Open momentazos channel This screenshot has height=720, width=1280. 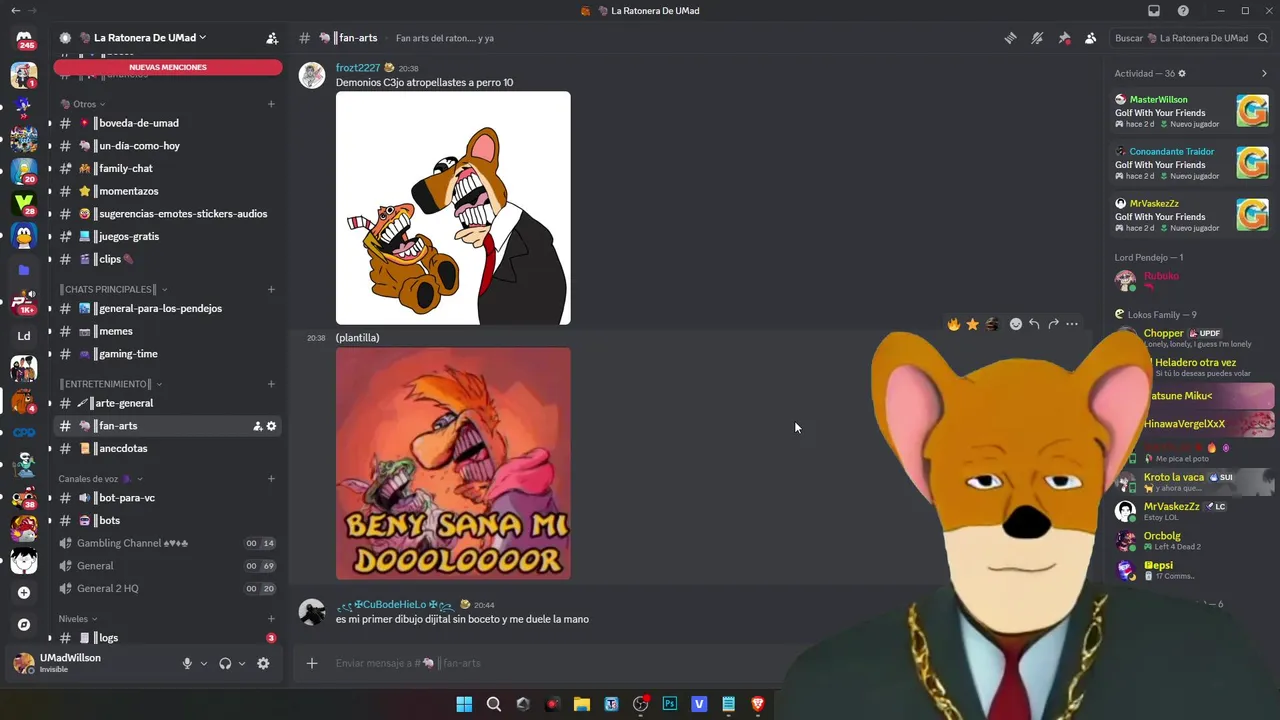[168, 191]
